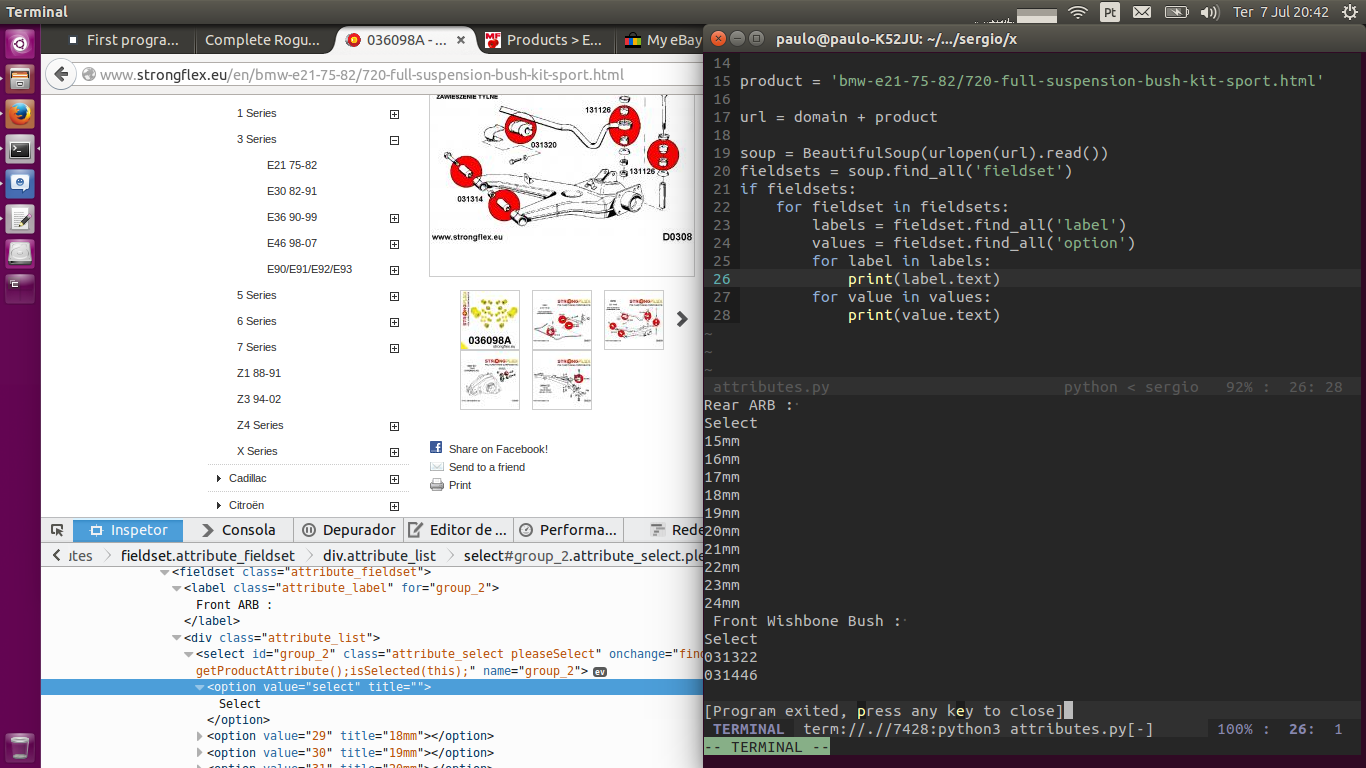This screenshot has width=1366, height=768.
Task: Open the volume indicator in top panel
Action: 1209,12
